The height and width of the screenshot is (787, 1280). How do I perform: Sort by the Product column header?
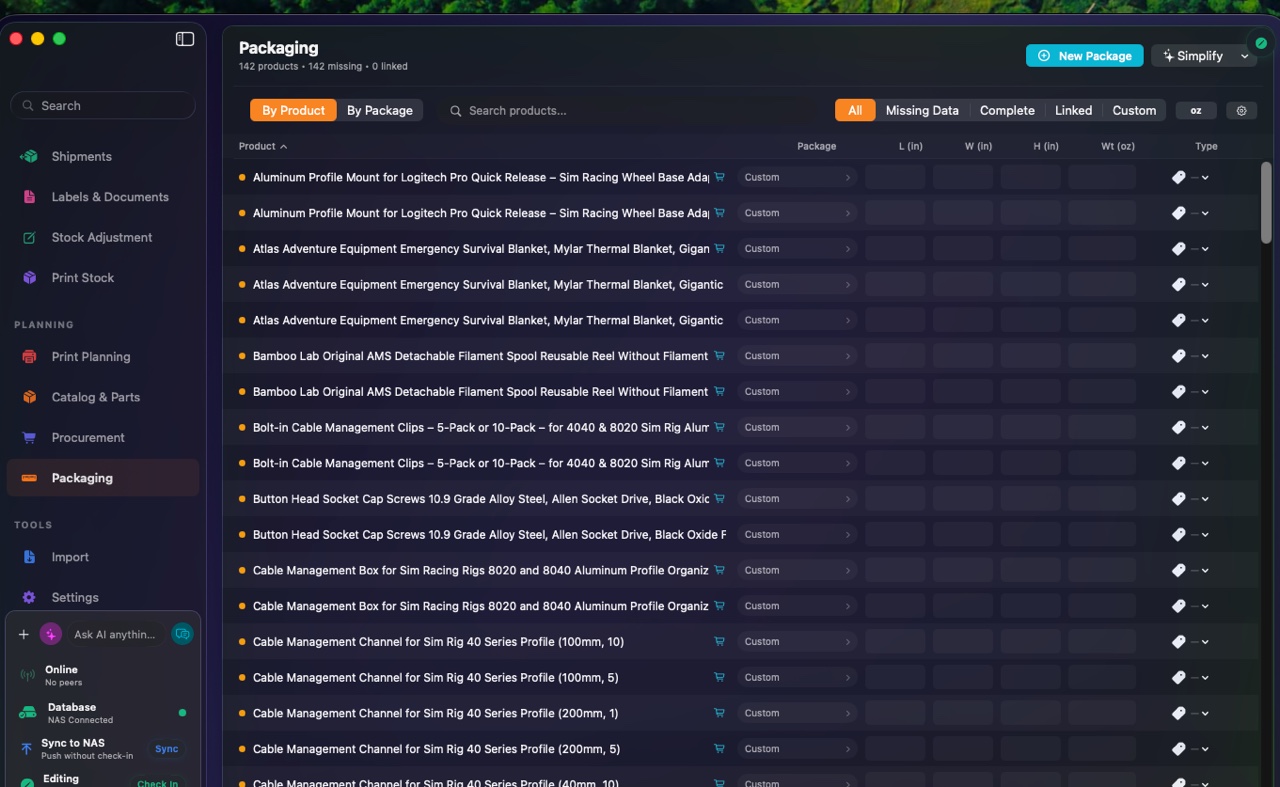coord(263,146)
